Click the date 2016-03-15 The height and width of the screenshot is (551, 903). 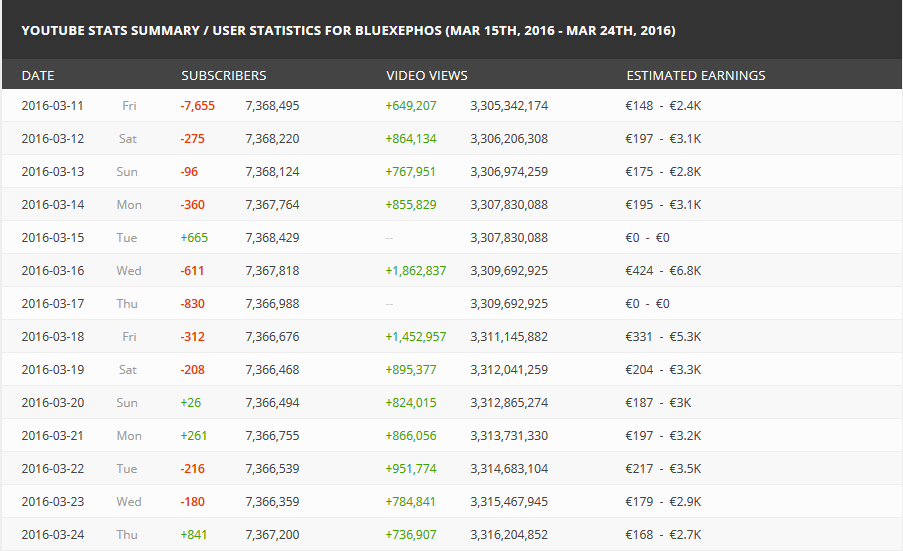pyautogui.click(x=52, y=238)
